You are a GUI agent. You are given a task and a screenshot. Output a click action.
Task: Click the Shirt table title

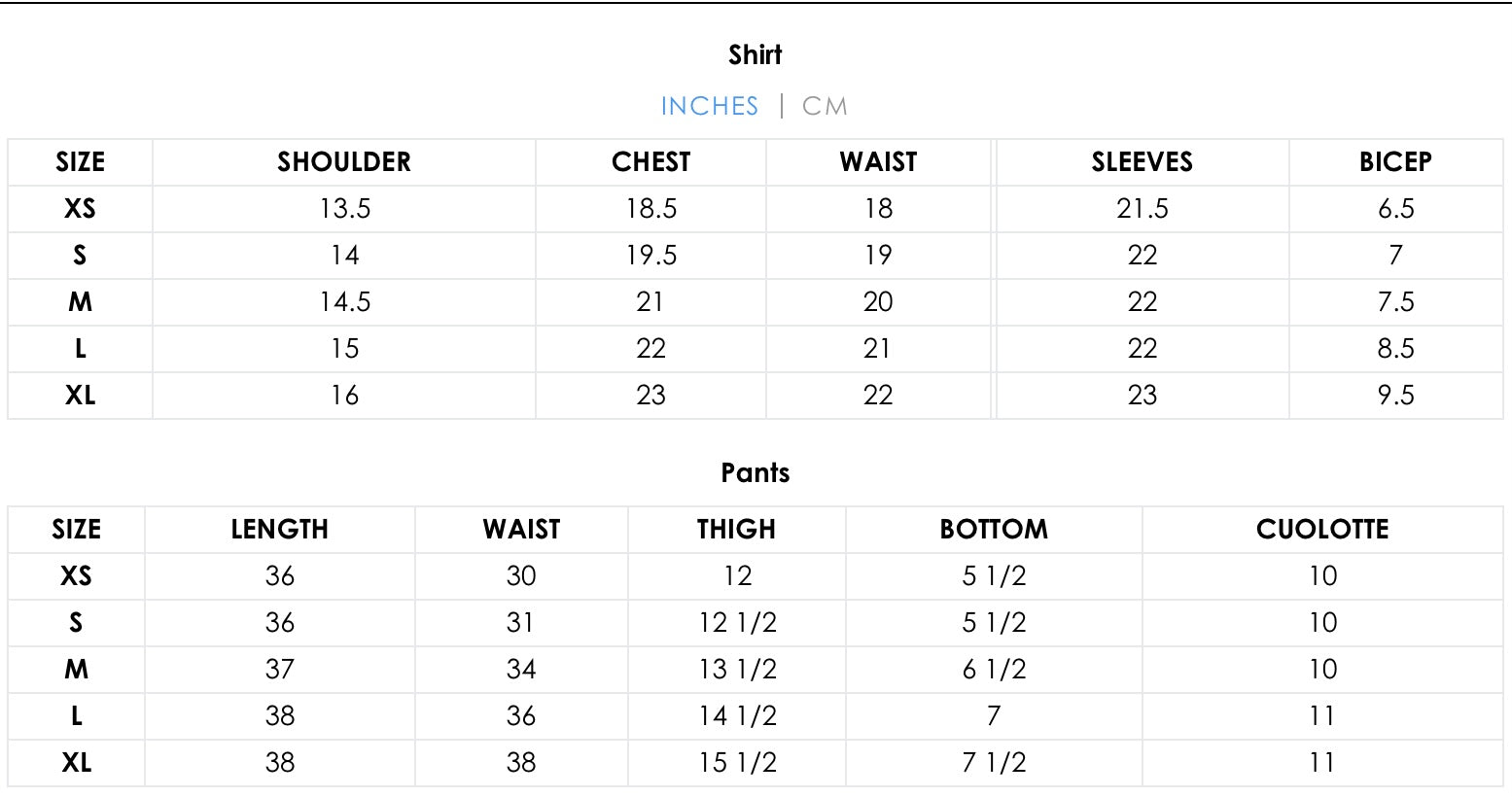pyautogui.click(x=755, y=55)
